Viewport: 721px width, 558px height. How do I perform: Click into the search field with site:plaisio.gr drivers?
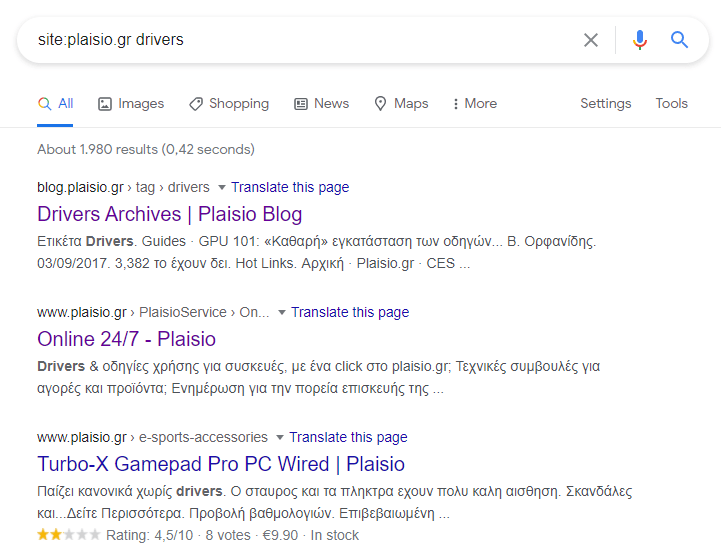click(x=303, y=40)
